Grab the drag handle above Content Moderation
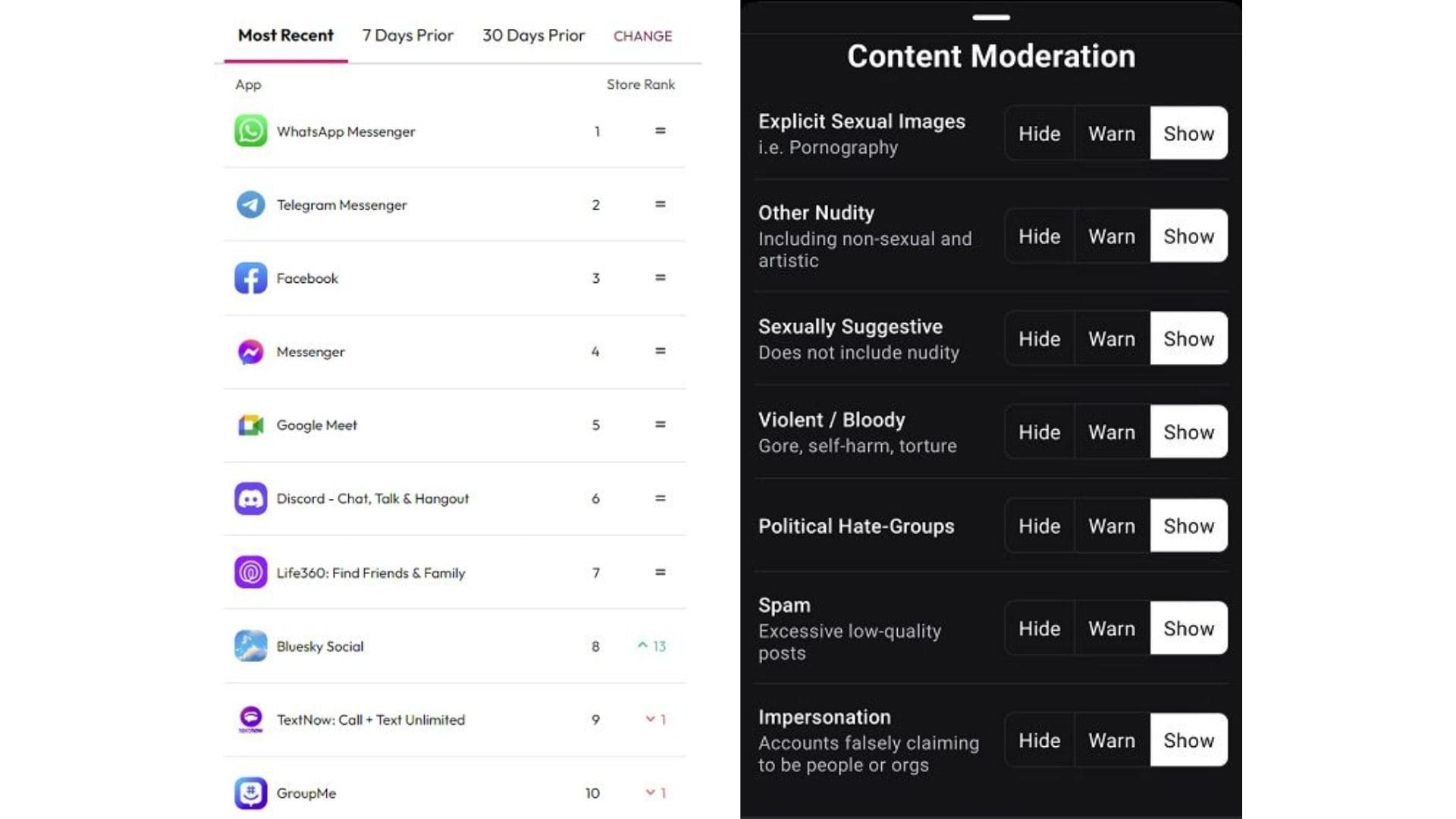This screenshot has width=1456, height=819. (x=990, y=17)
